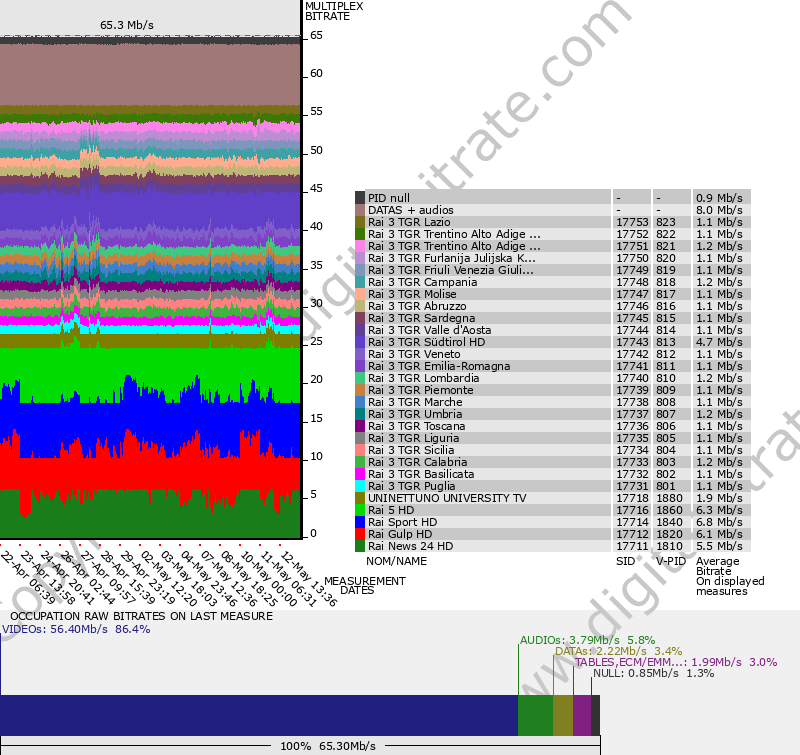
Task: Click the Rai 5 HD green swatch
Action: (360, 510)
